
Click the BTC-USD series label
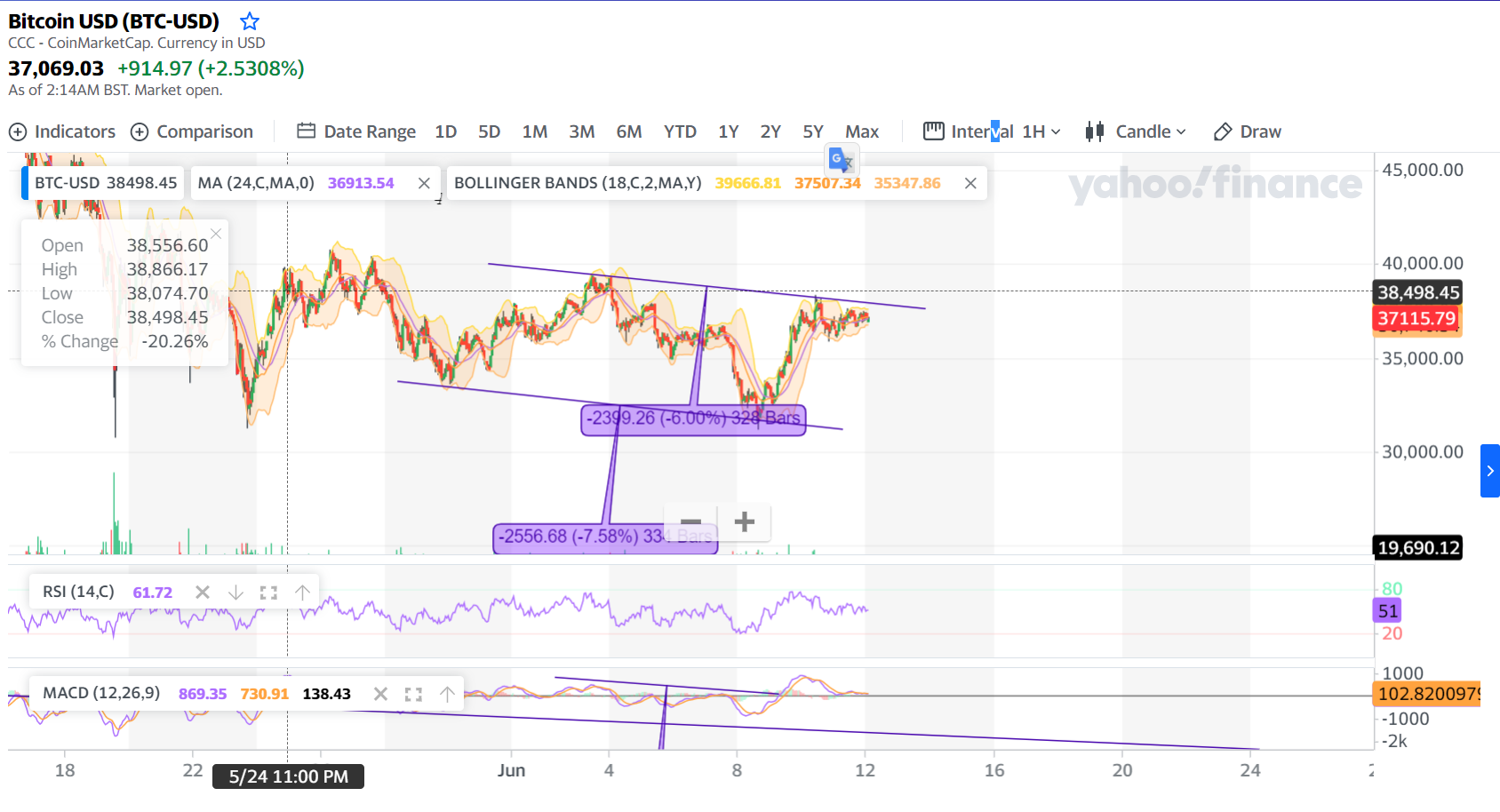[106, 183]
